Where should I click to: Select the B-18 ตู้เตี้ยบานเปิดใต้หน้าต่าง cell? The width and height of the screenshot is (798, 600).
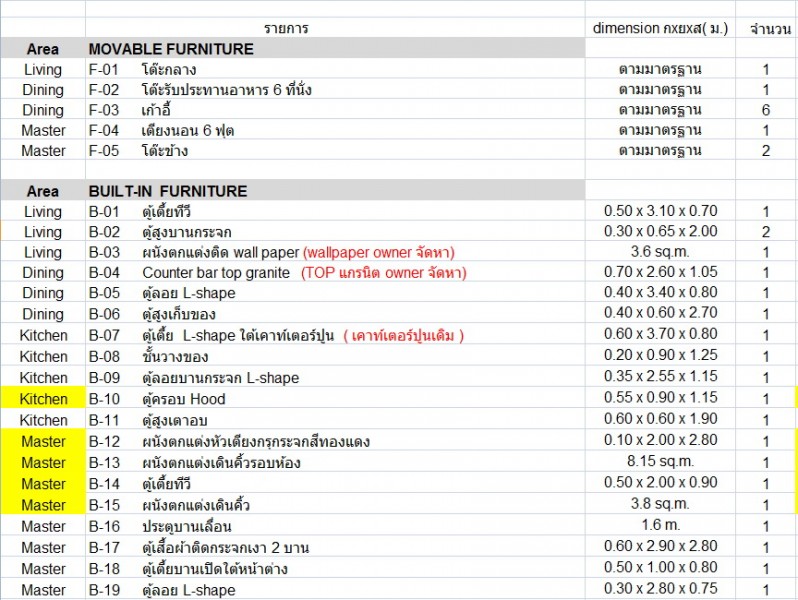(335, 568)
